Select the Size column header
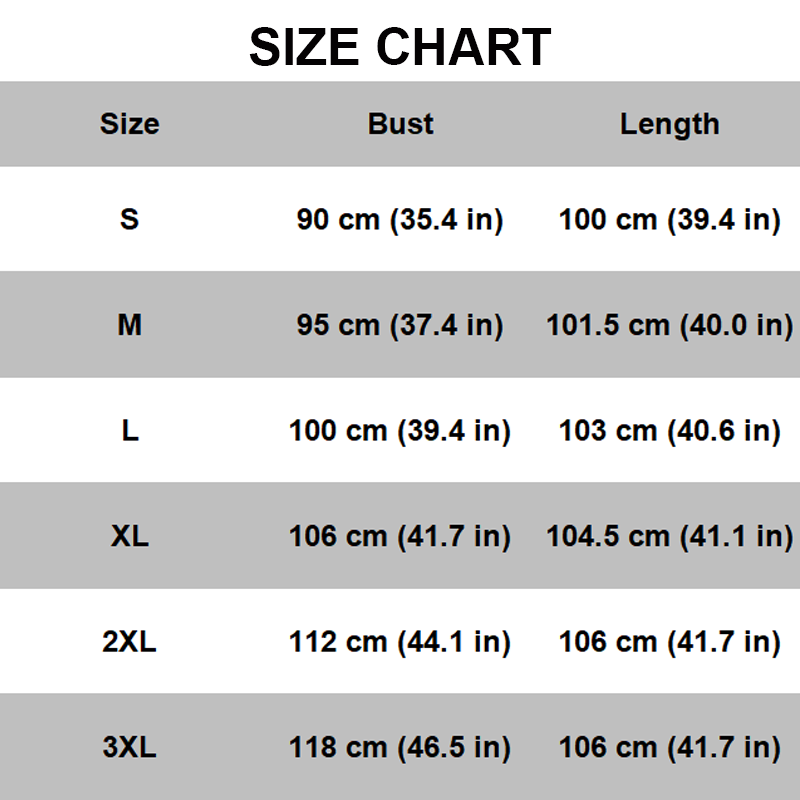The image size is (800, 800). (x=130, y=124)
